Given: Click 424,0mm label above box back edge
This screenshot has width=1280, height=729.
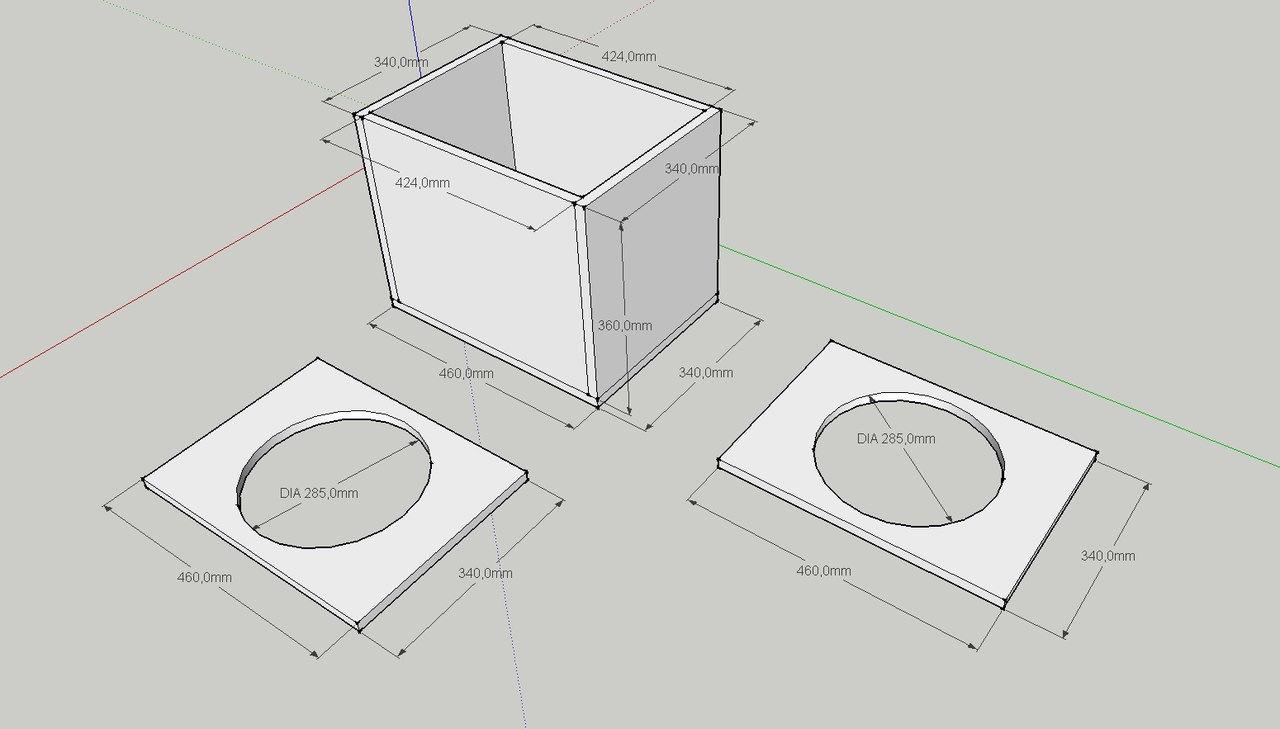Looking at the screenshot, I should [629, 57].
